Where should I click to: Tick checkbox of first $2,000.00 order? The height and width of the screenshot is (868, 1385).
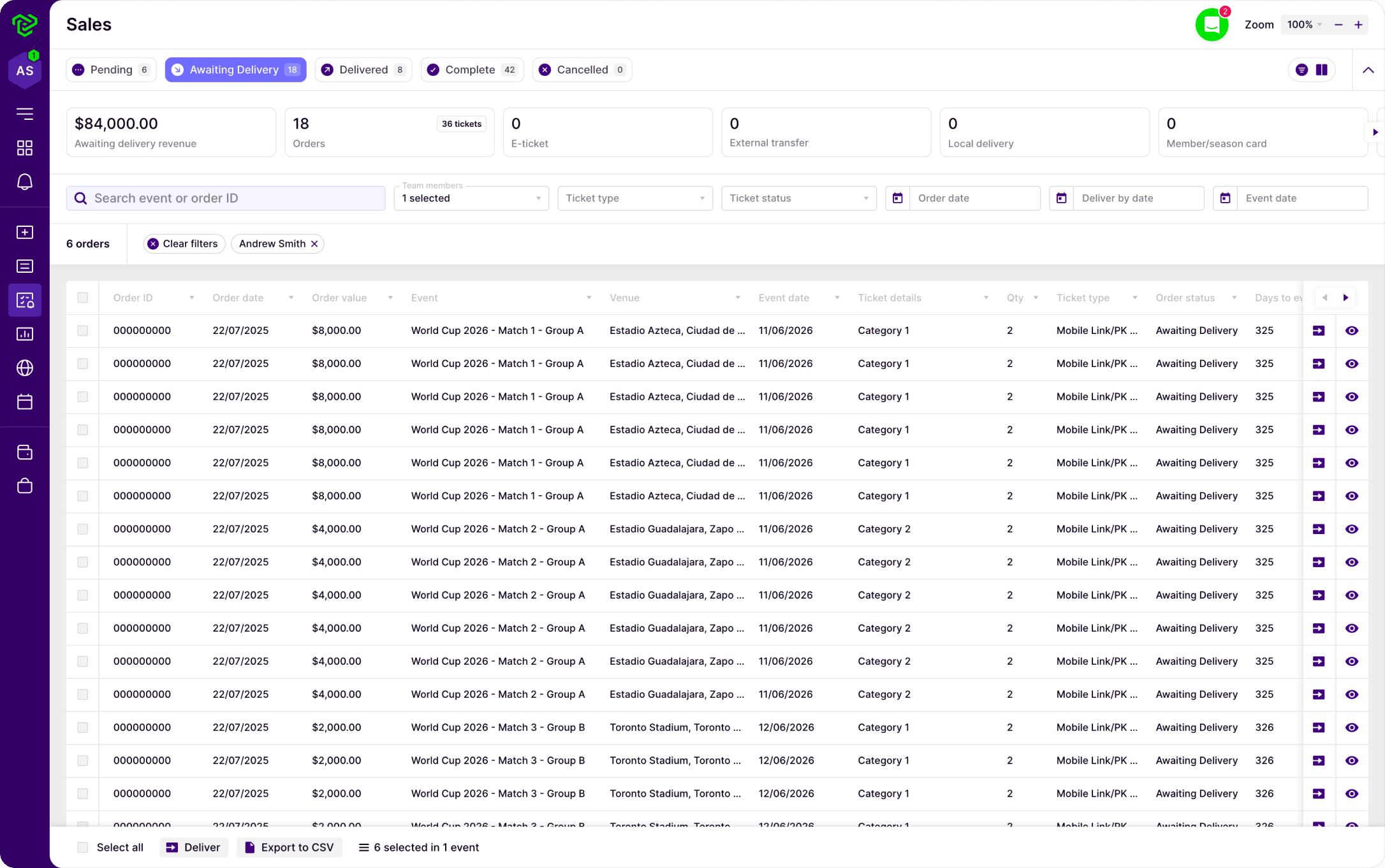click(83, 728)
